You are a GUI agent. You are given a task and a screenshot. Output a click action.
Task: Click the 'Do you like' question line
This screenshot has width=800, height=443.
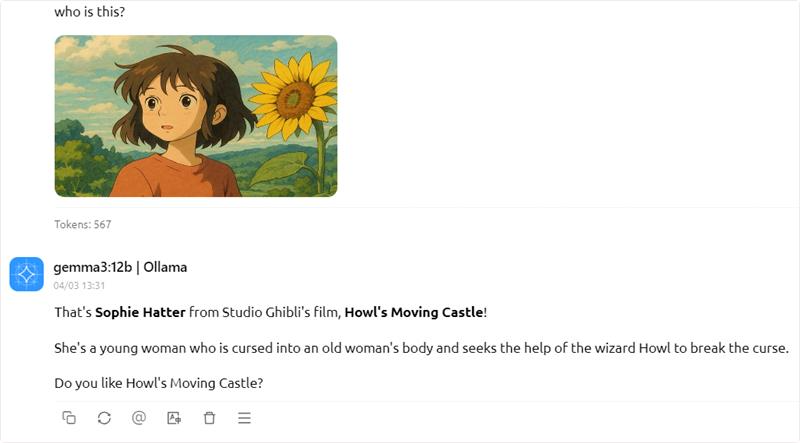(158, 383)
